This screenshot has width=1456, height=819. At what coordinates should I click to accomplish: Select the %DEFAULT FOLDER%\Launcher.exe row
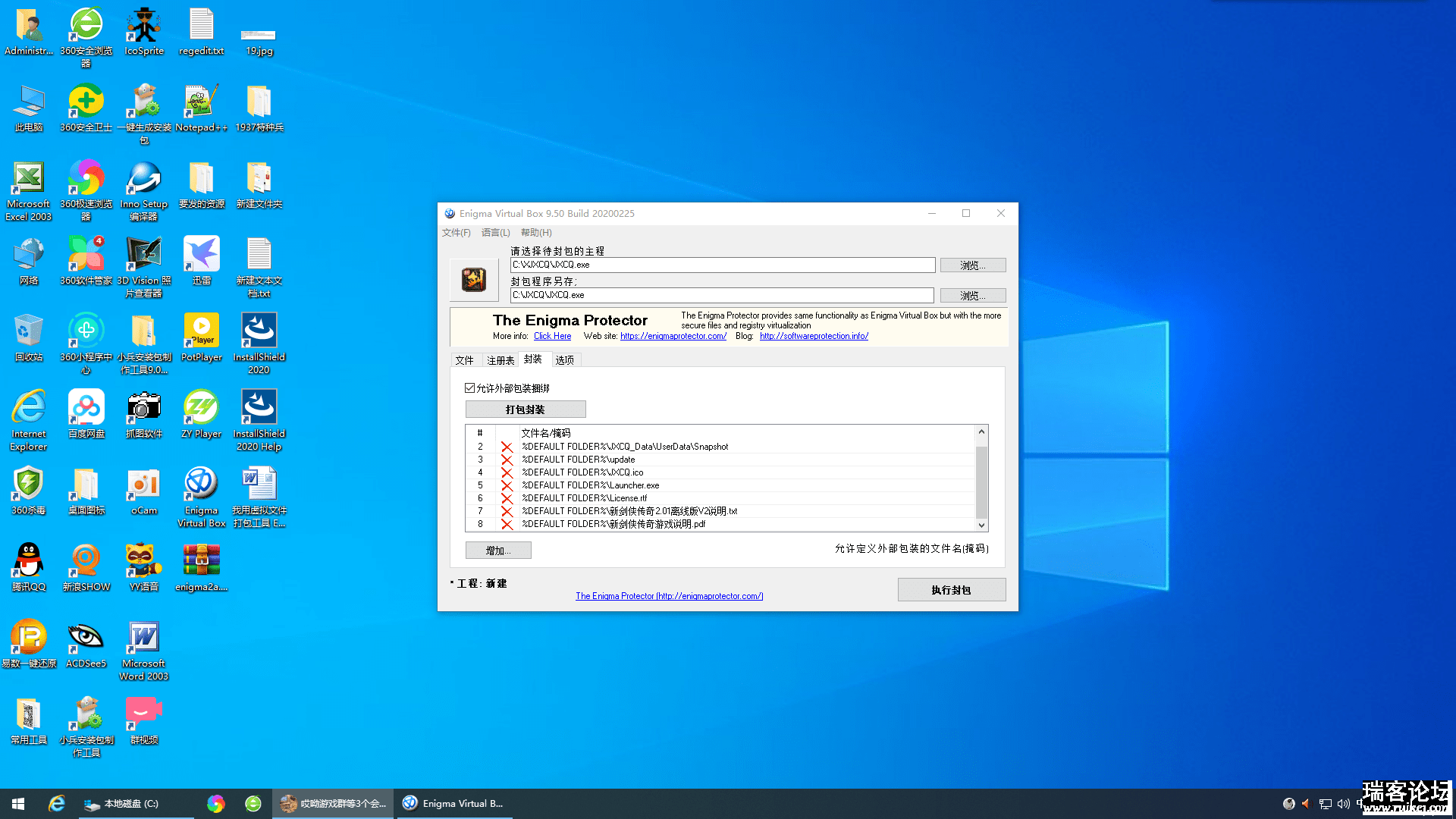click(x=720, y=485)
